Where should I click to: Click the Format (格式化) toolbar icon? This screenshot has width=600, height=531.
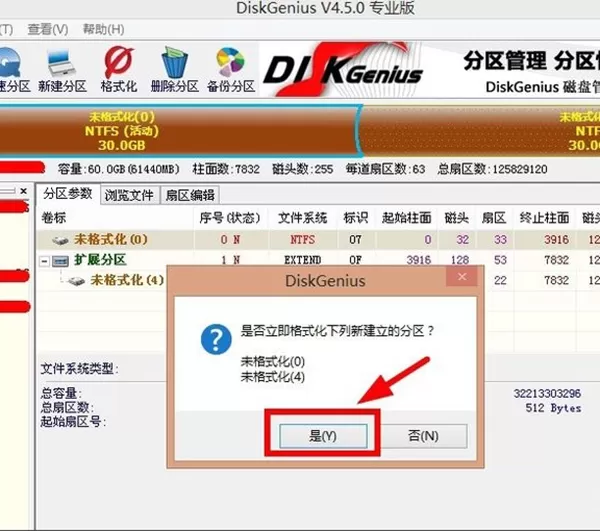coord(119,70)
